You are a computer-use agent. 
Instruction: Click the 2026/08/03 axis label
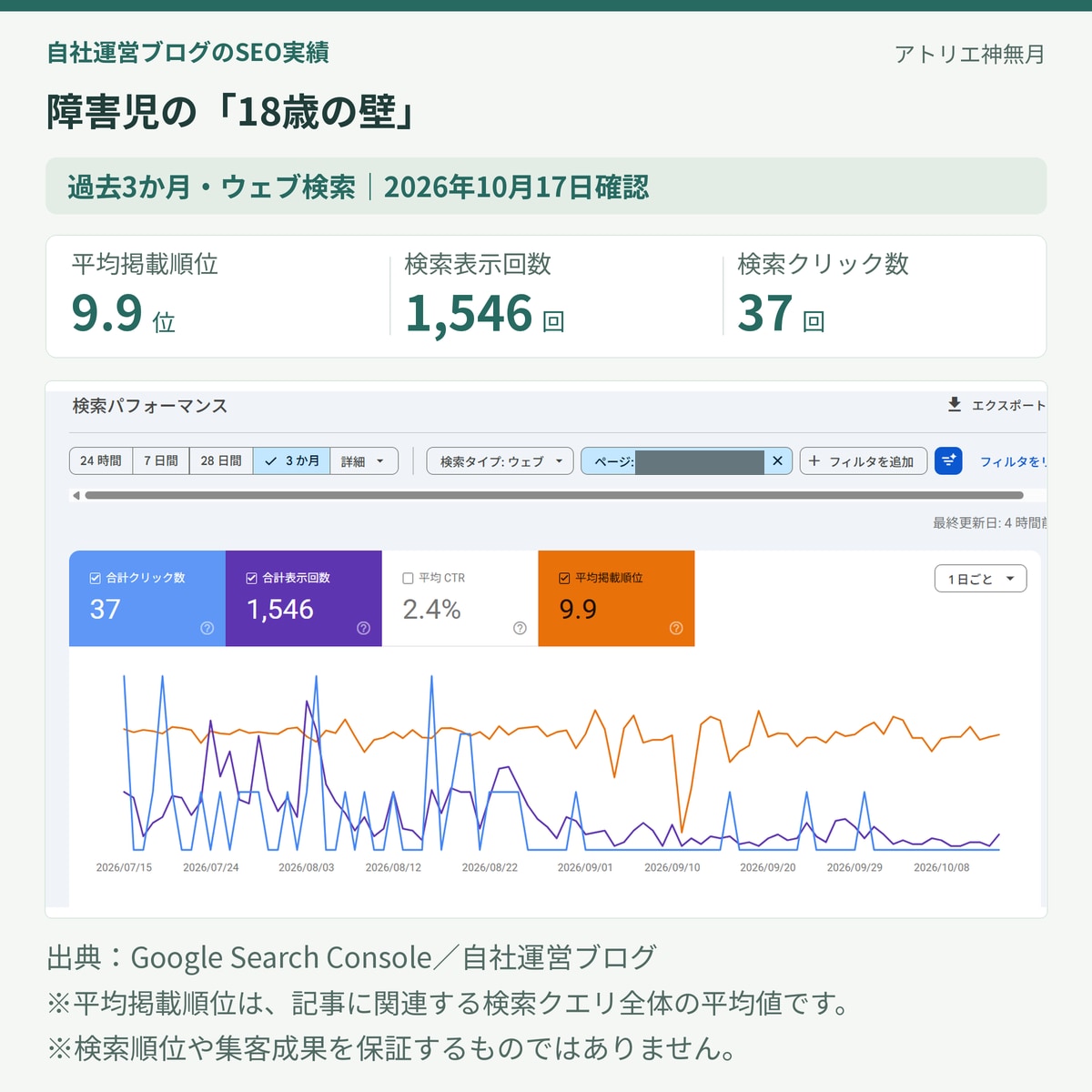306,867
